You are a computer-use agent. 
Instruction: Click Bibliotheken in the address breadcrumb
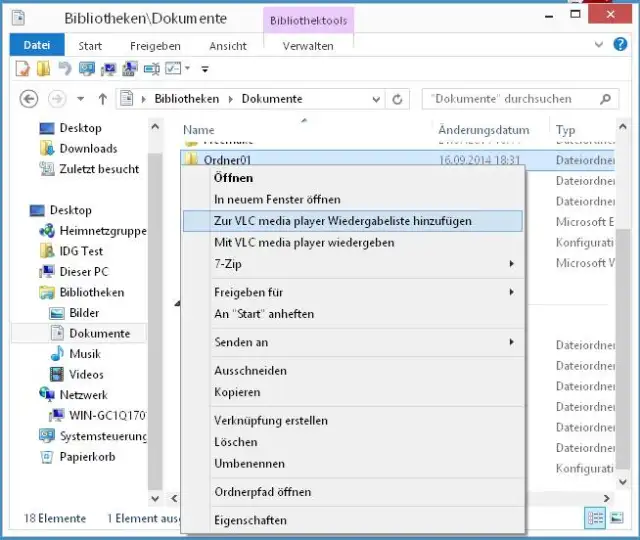(188, 99)
